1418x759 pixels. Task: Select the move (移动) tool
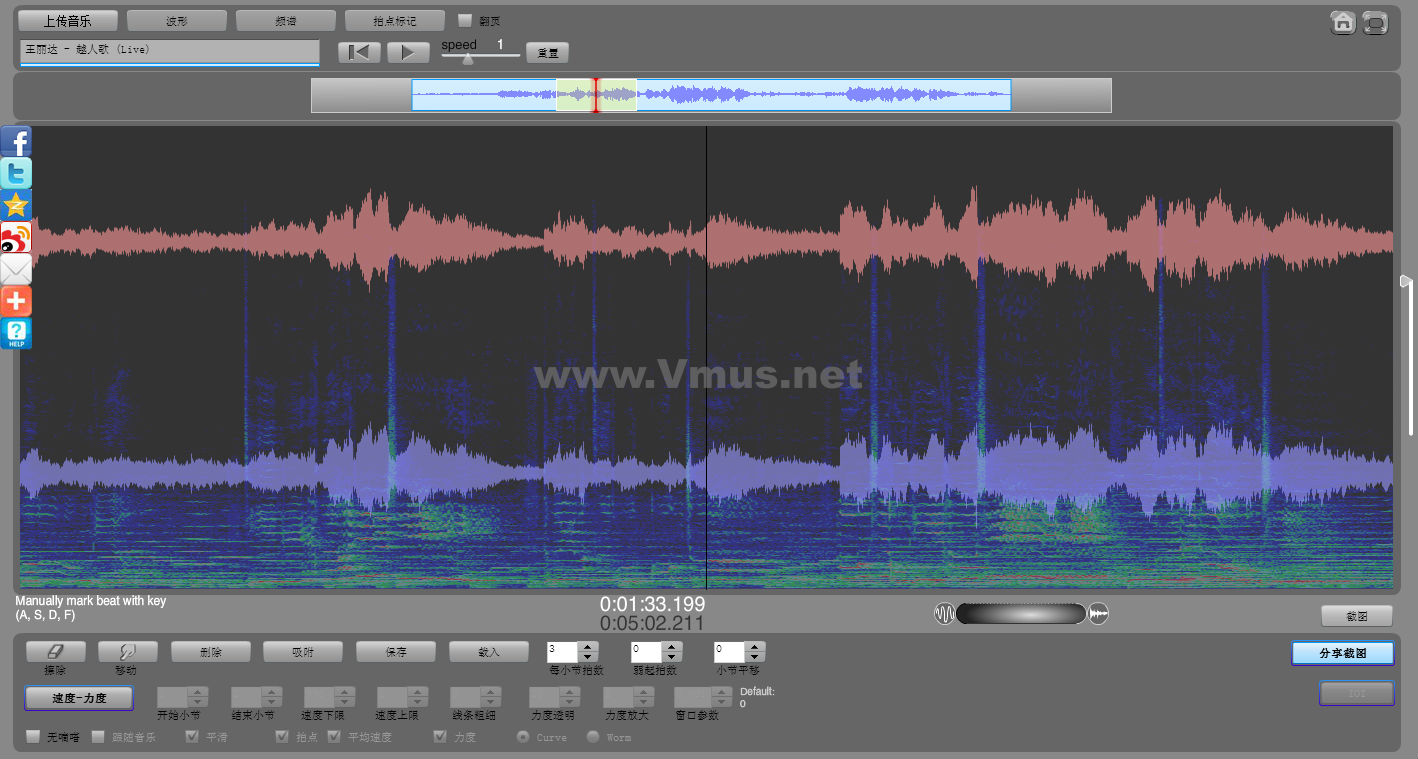point(126,652)
